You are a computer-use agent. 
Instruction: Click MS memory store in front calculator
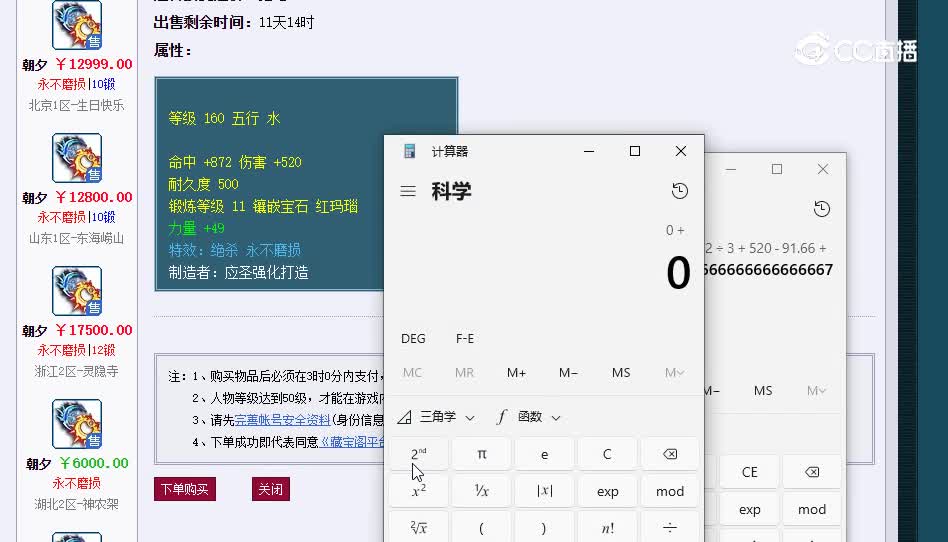click(621, 373)
